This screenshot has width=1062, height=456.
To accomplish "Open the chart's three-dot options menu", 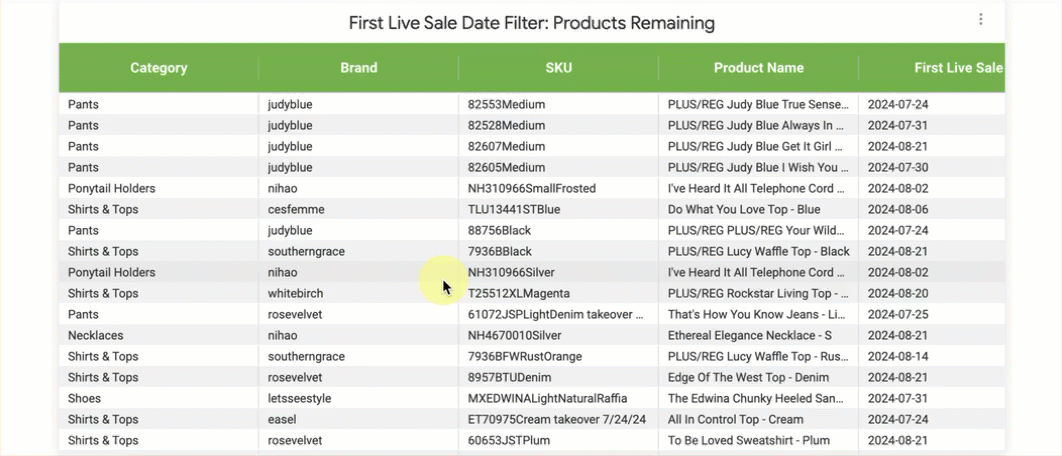I will tap(980, 20).
